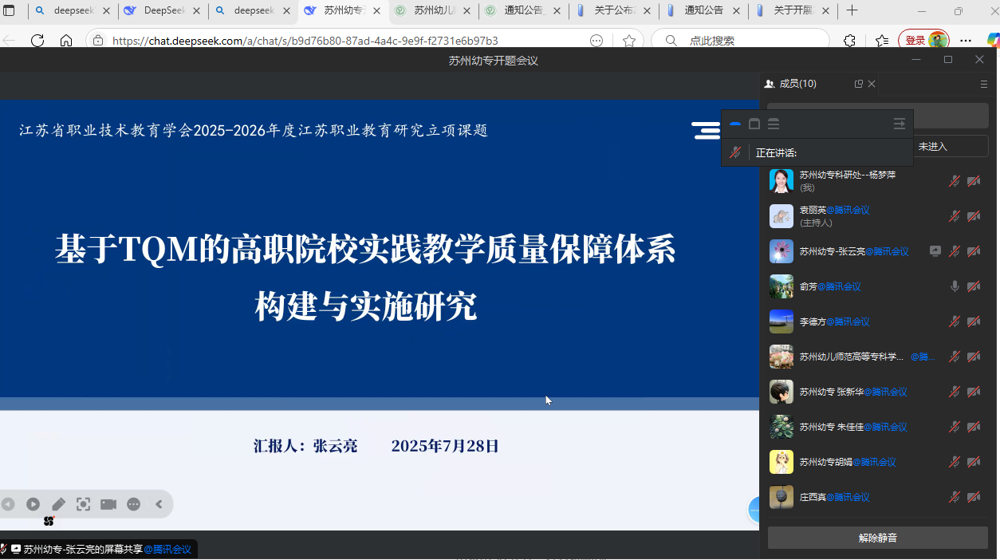Click 登录 login button in browser toolbar
Image resolution: width=1000 pixels, height=560 pixels.
pos(915,41)
